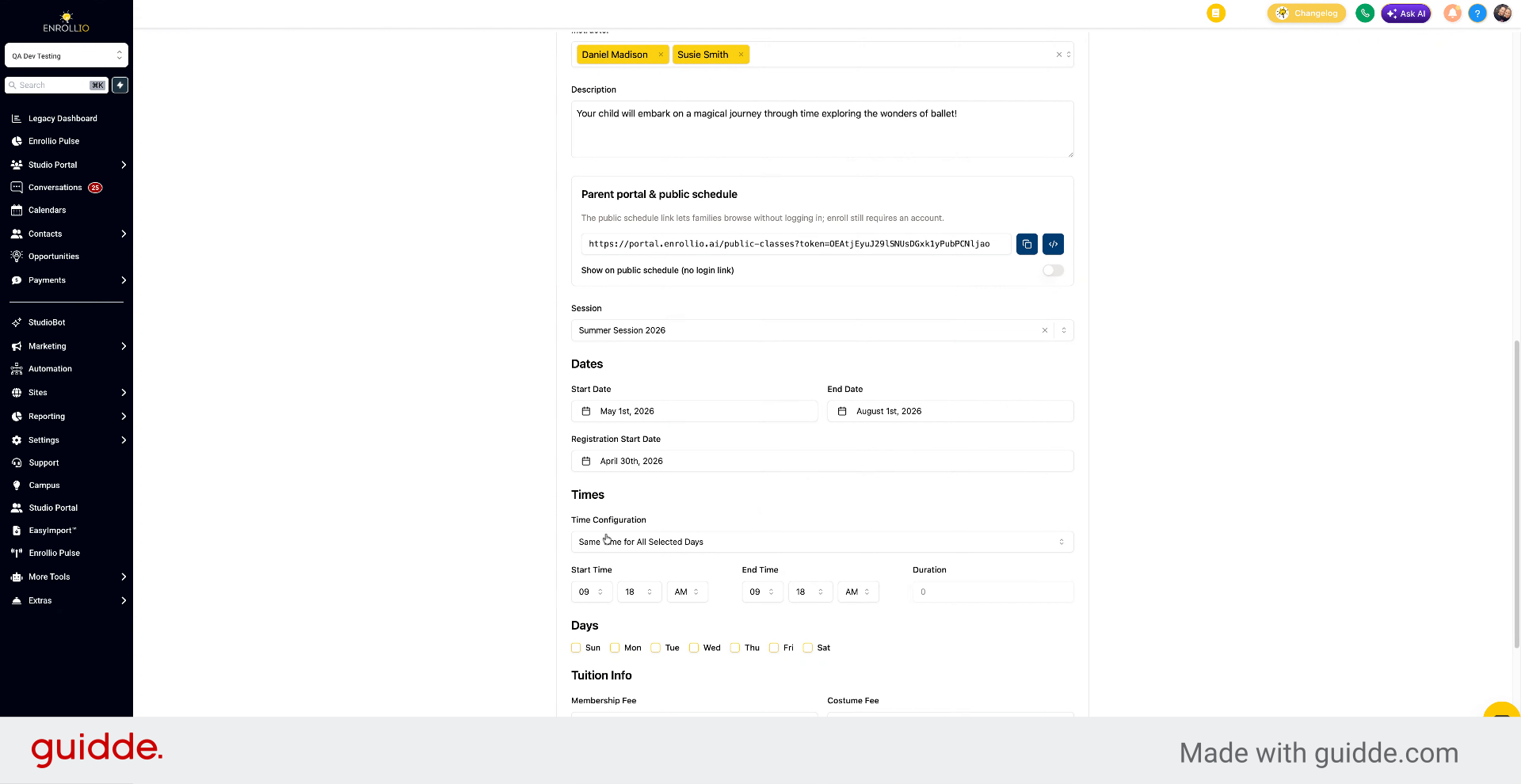This screenshot has width=1521, height=784.
Task: Open End Time AM/PM dropdown
Action: pos(858,592)
